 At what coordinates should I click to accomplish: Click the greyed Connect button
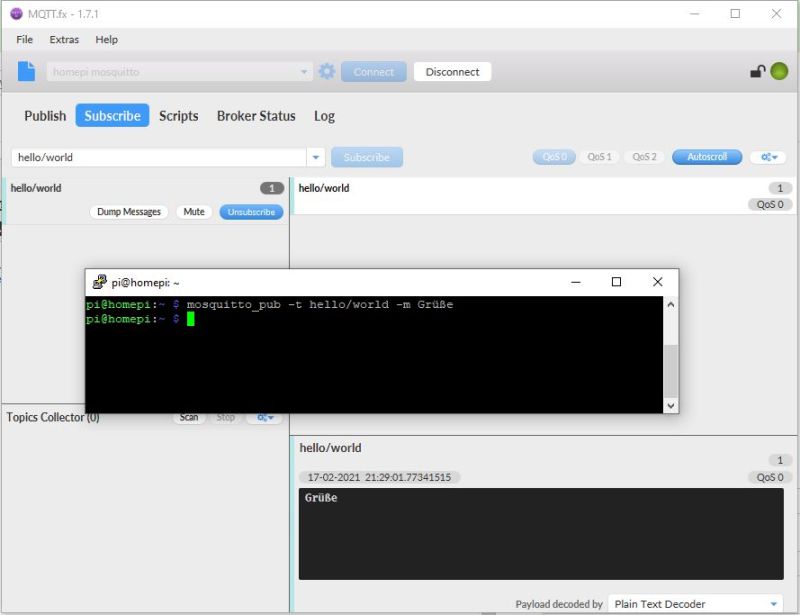pos(374,72)
